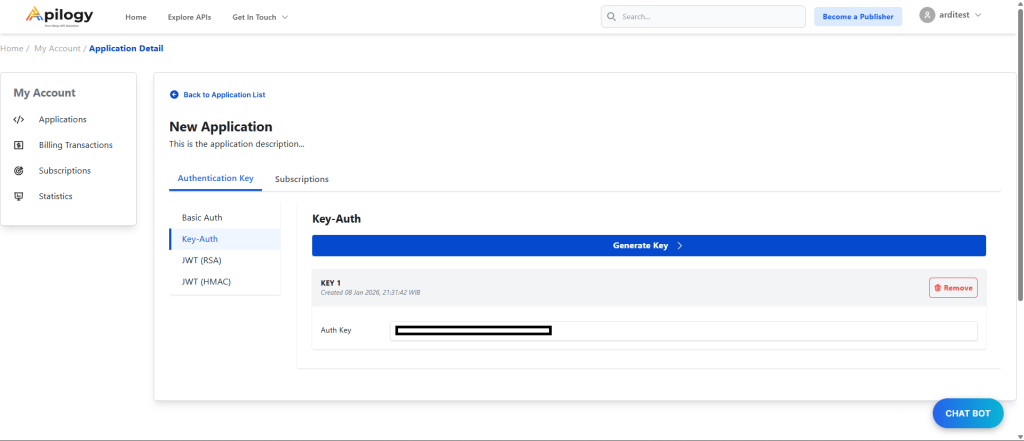This screenshot has height=441, width=1024.
Task: Click the search magnifier icon
Action: click(612, 17)
